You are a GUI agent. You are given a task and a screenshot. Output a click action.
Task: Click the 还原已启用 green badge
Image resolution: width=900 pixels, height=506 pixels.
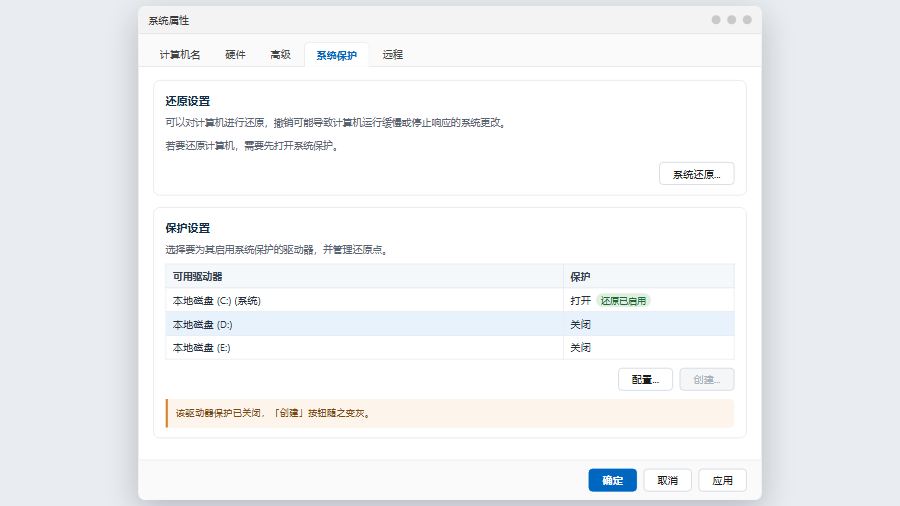[623, 301]
